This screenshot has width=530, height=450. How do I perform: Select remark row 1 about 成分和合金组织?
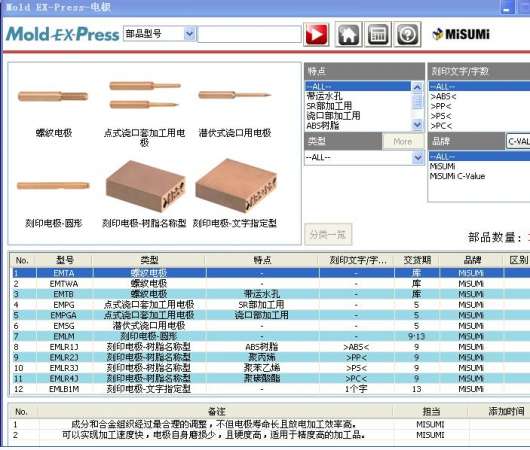tap(270, 424)
